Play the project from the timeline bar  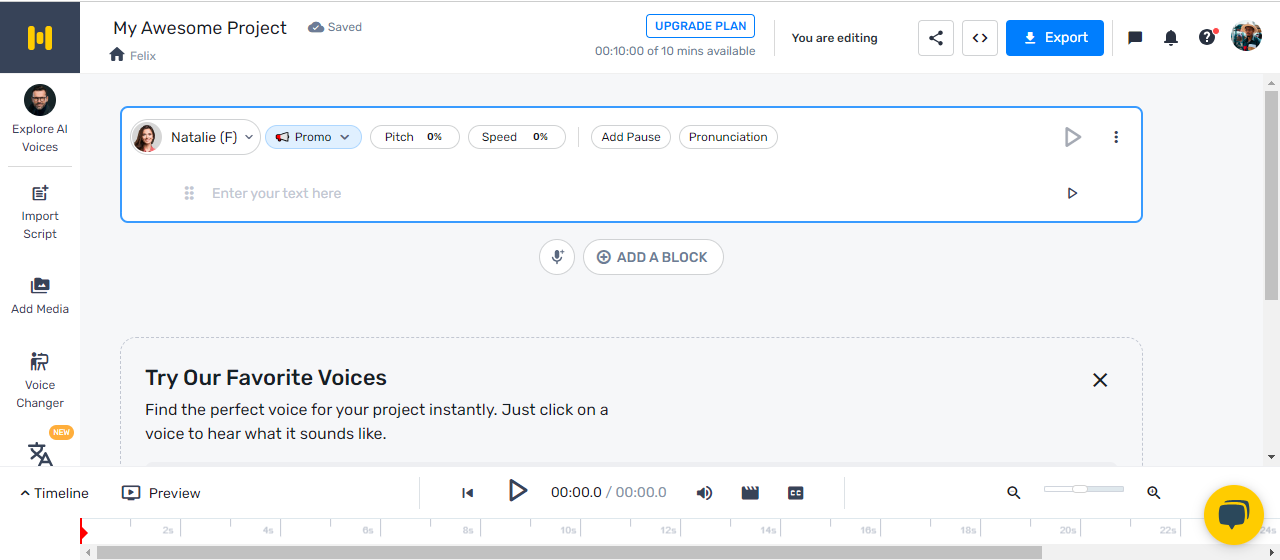tap(517, 491)
